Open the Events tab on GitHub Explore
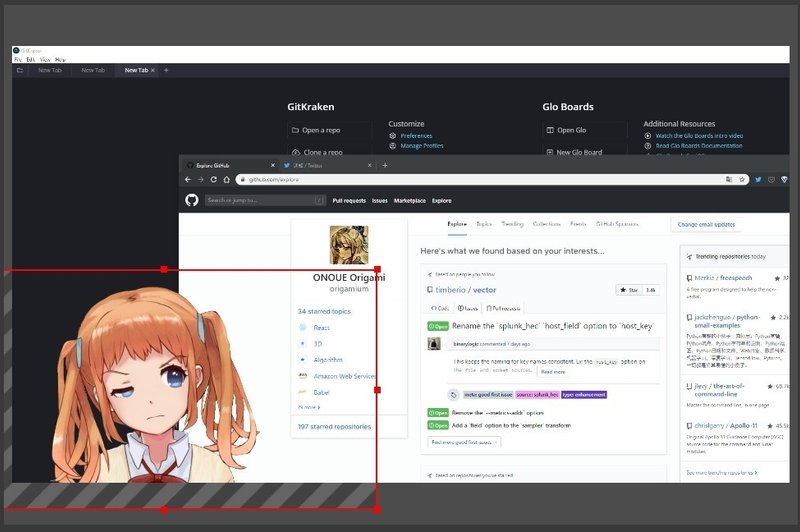Image resolution: width=800 pixels, height=532 pixels. click(578, 224)
